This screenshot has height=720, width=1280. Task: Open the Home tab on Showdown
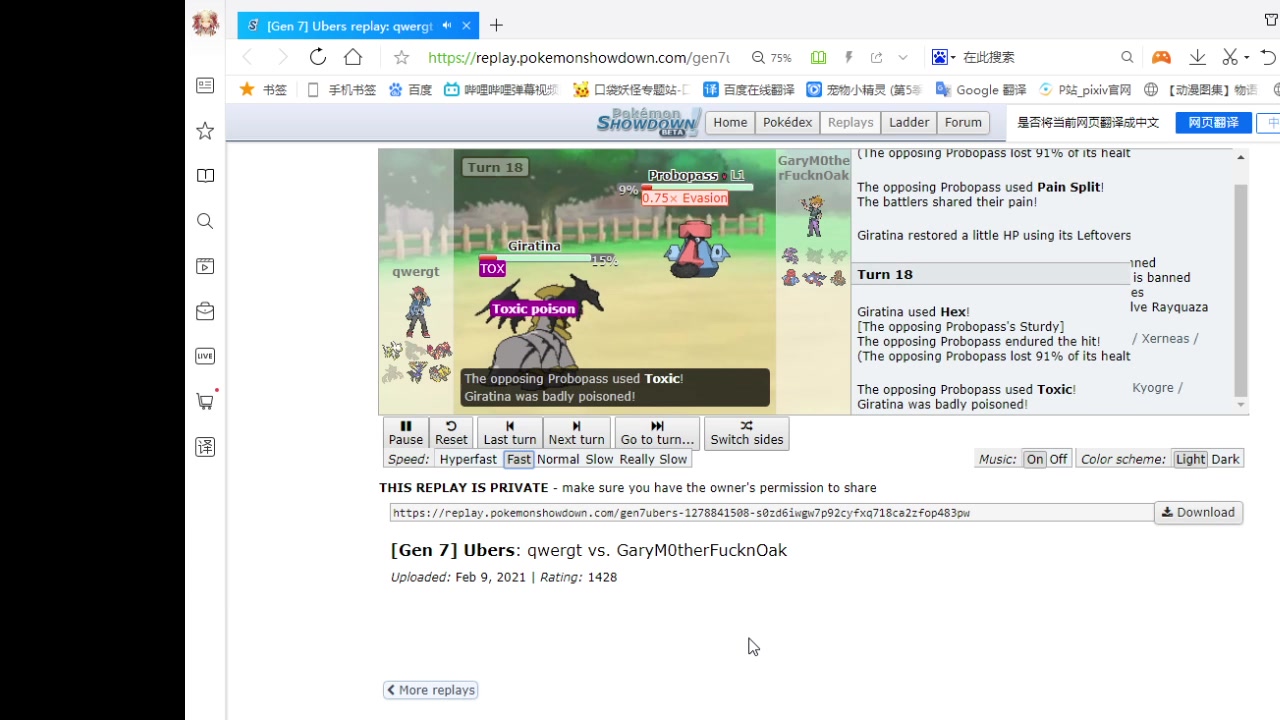(x=730, y=122)
